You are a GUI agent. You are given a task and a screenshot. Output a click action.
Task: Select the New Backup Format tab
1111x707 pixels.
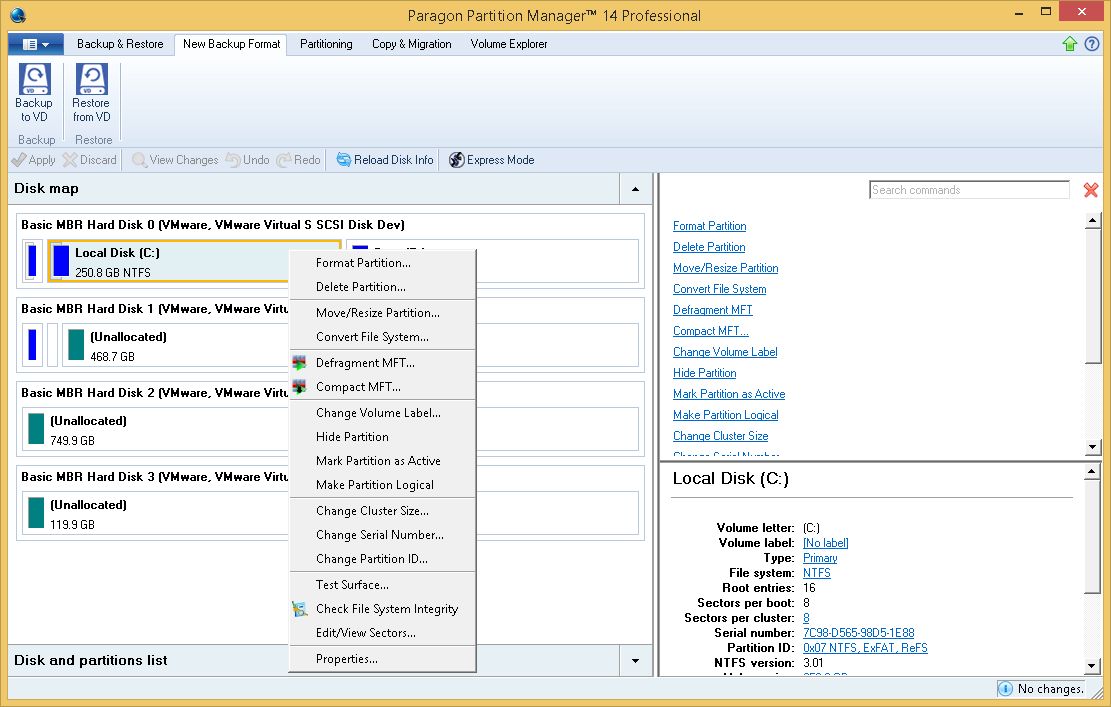(231, 44)
